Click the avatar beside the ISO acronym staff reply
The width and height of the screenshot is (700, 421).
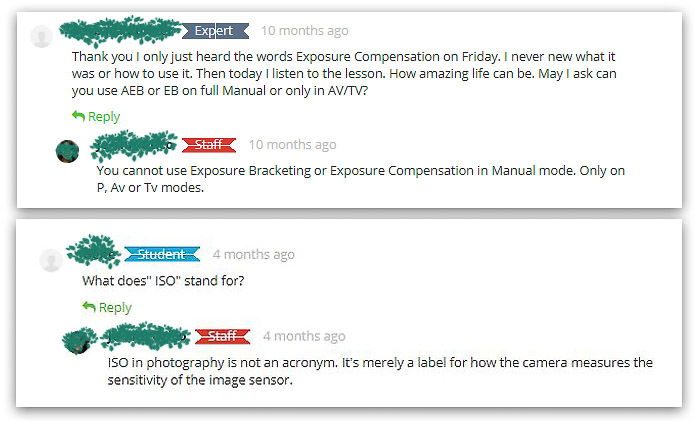tap(73, 341)
